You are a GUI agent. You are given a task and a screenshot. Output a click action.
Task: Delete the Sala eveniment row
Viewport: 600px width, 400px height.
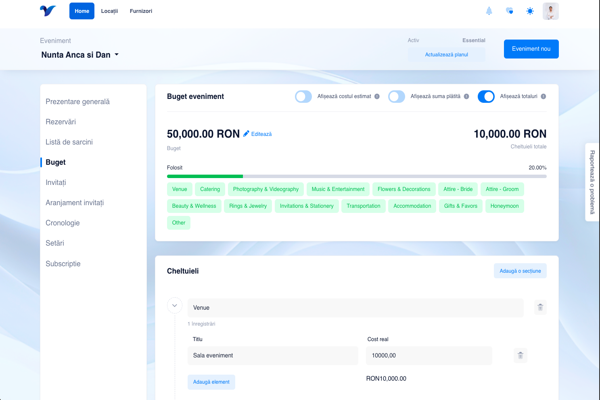520,355
